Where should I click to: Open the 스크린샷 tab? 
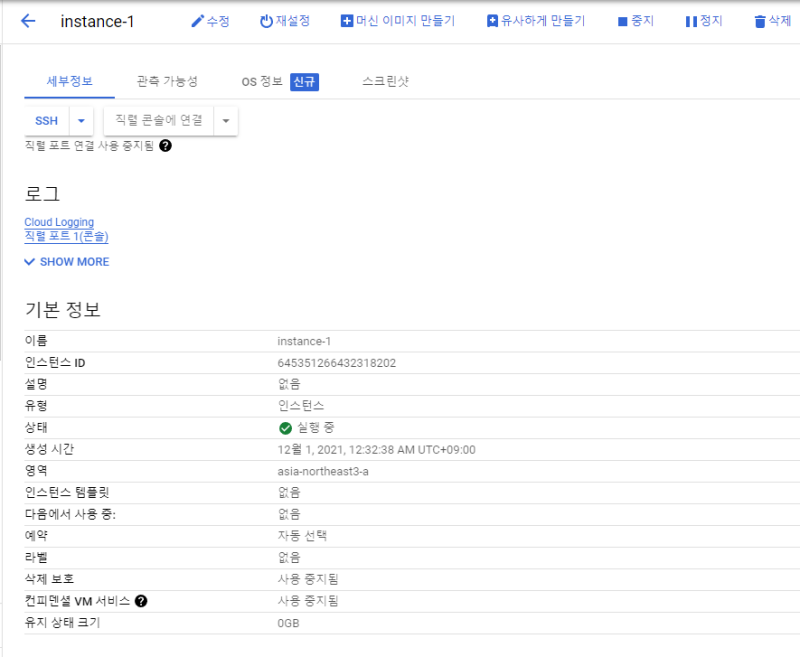coord(385,82)
